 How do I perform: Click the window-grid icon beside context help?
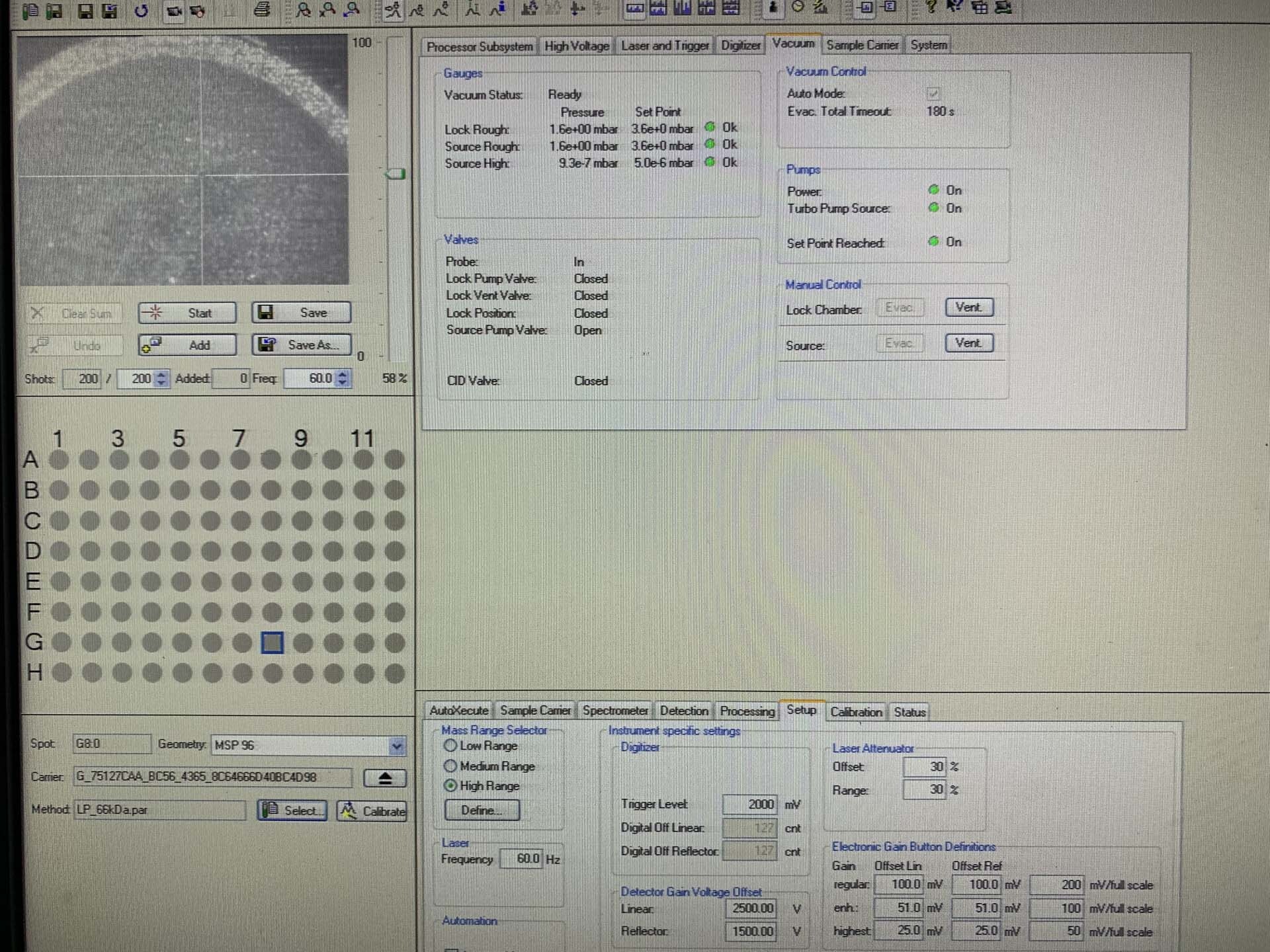point(980,8)
